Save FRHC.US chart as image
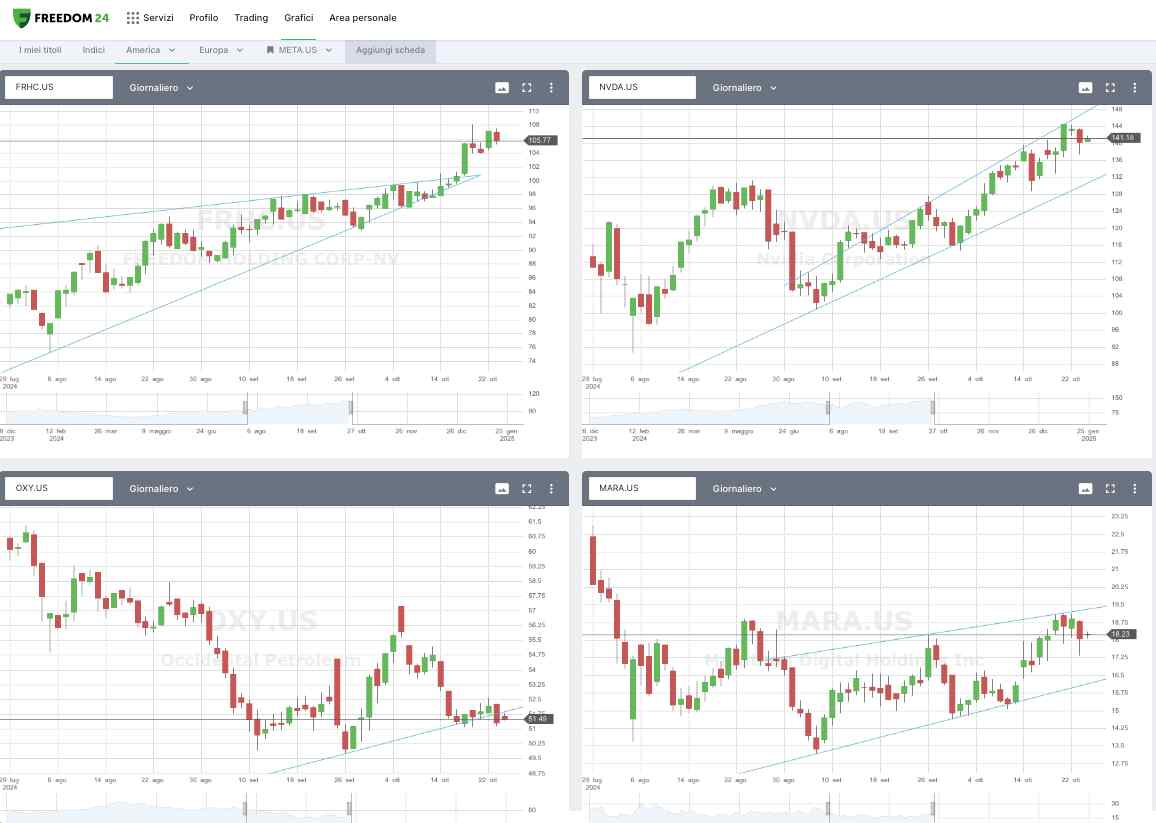This screenshot has height=823, width=1156. point(502,88)
